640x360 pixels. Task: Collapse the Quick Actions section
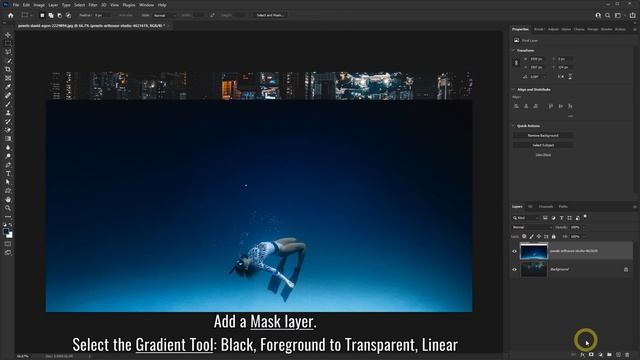tap(513, 126)
